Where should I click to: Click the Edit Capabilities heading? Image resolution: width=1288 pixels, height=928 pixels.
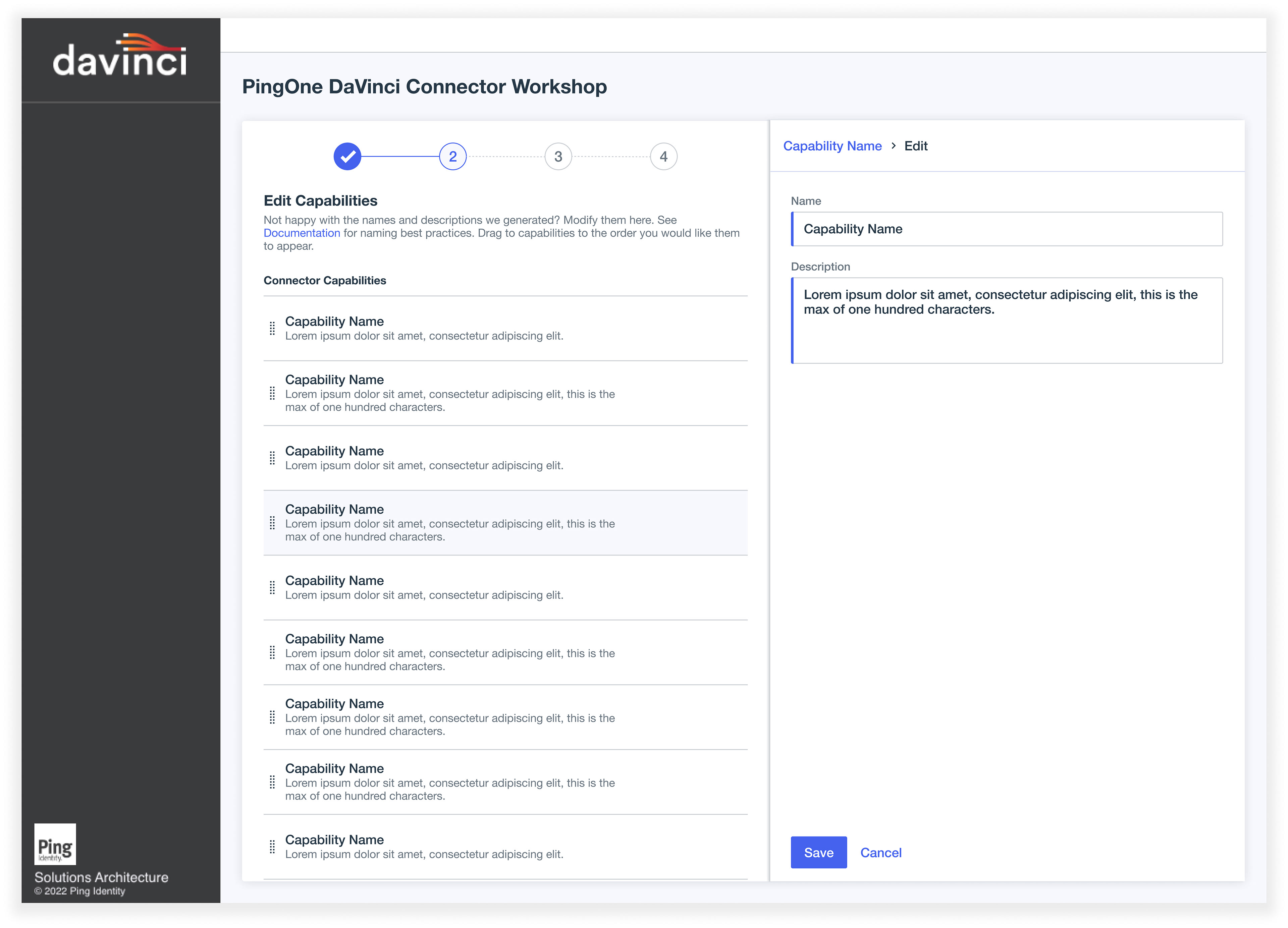click(320, 200)
